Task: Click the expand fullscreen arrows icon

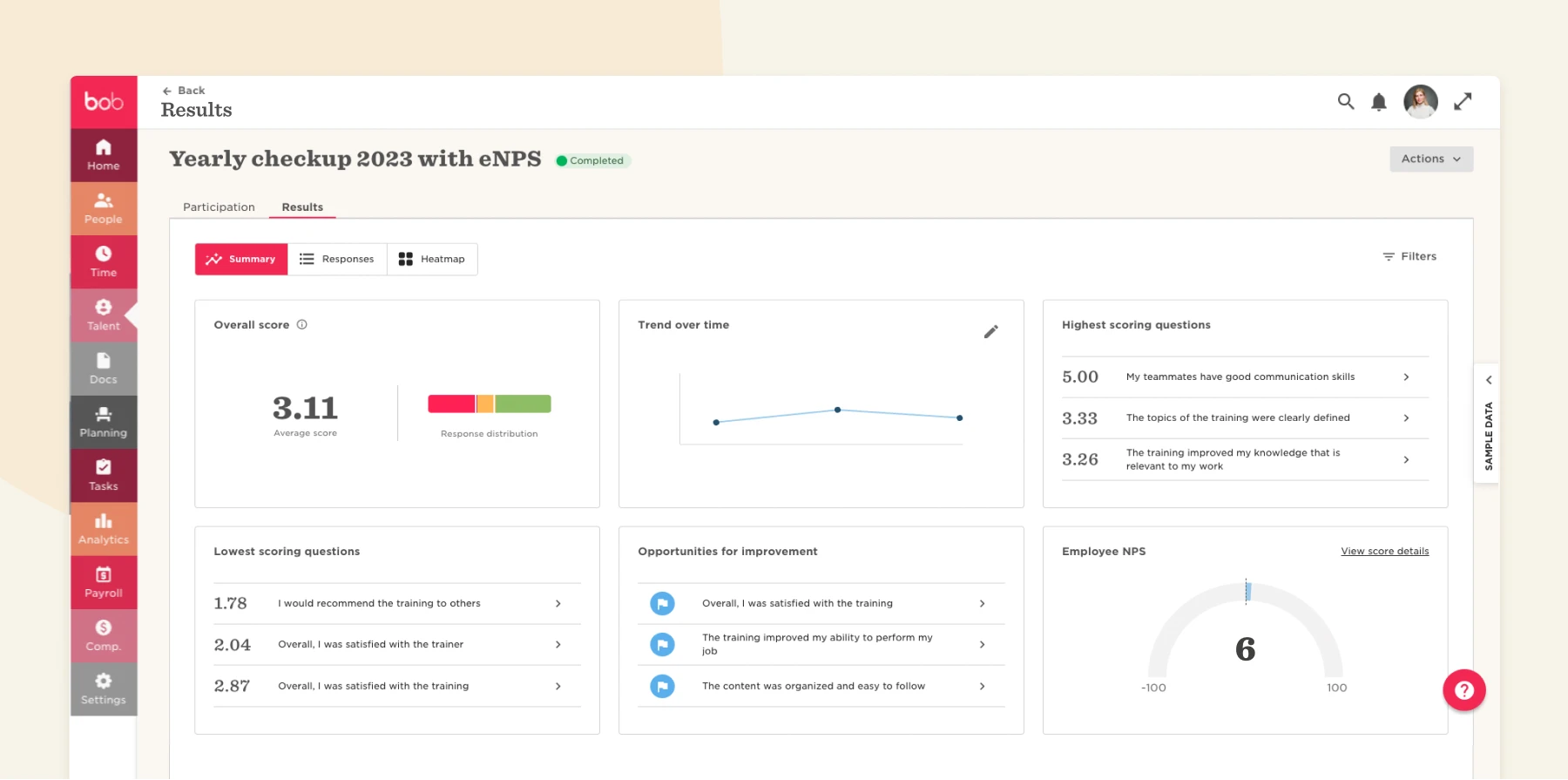Action: 1463,102
